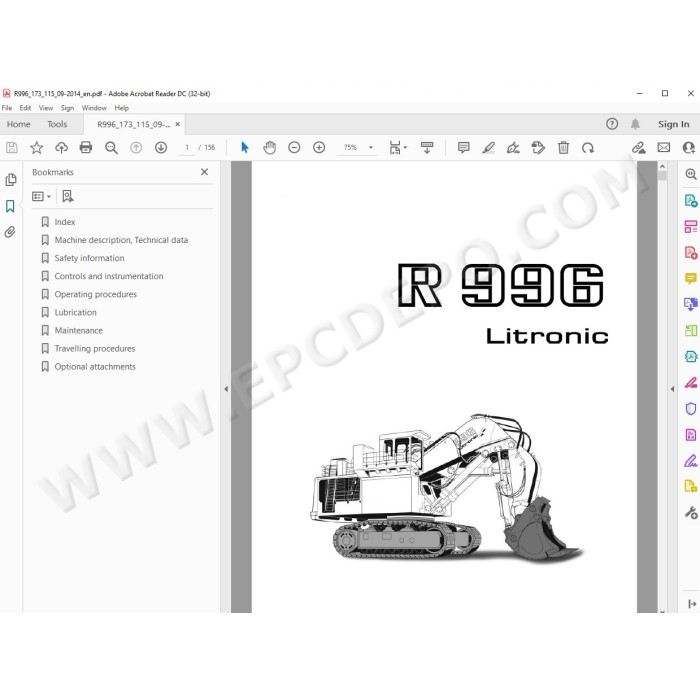Viewport: 700px width, 700px height.
Task: Rotate the page with rotate icon
Action: pyautogui.click(x=588, y=148)
